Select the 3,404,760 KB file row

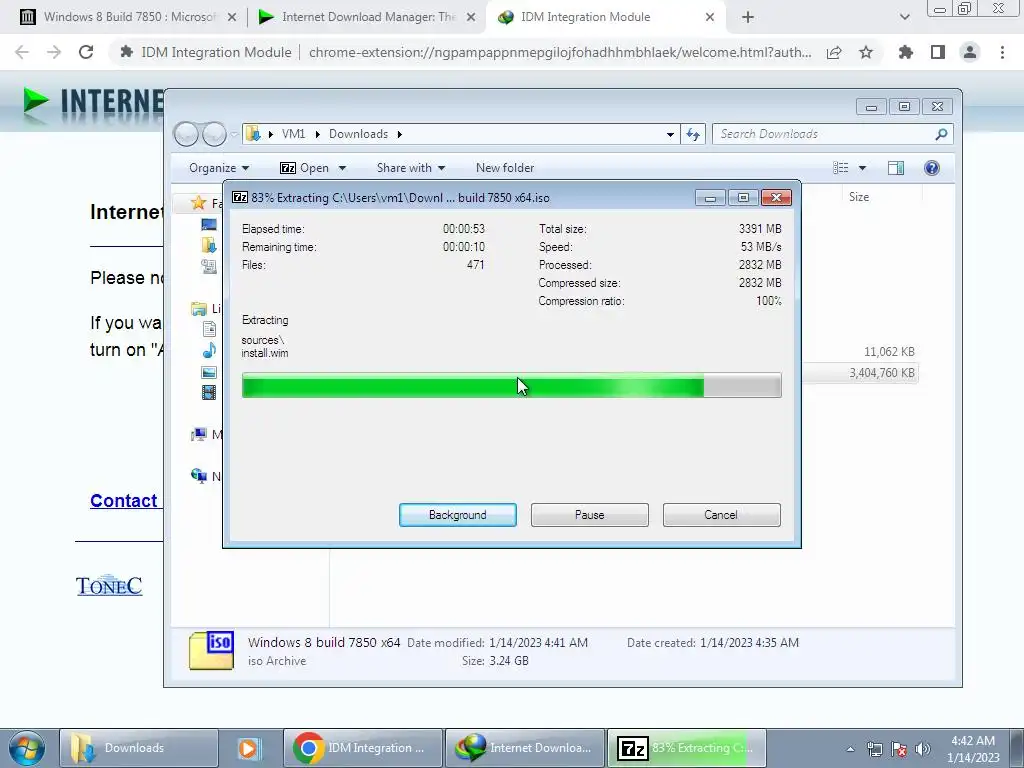coord(861,373)
